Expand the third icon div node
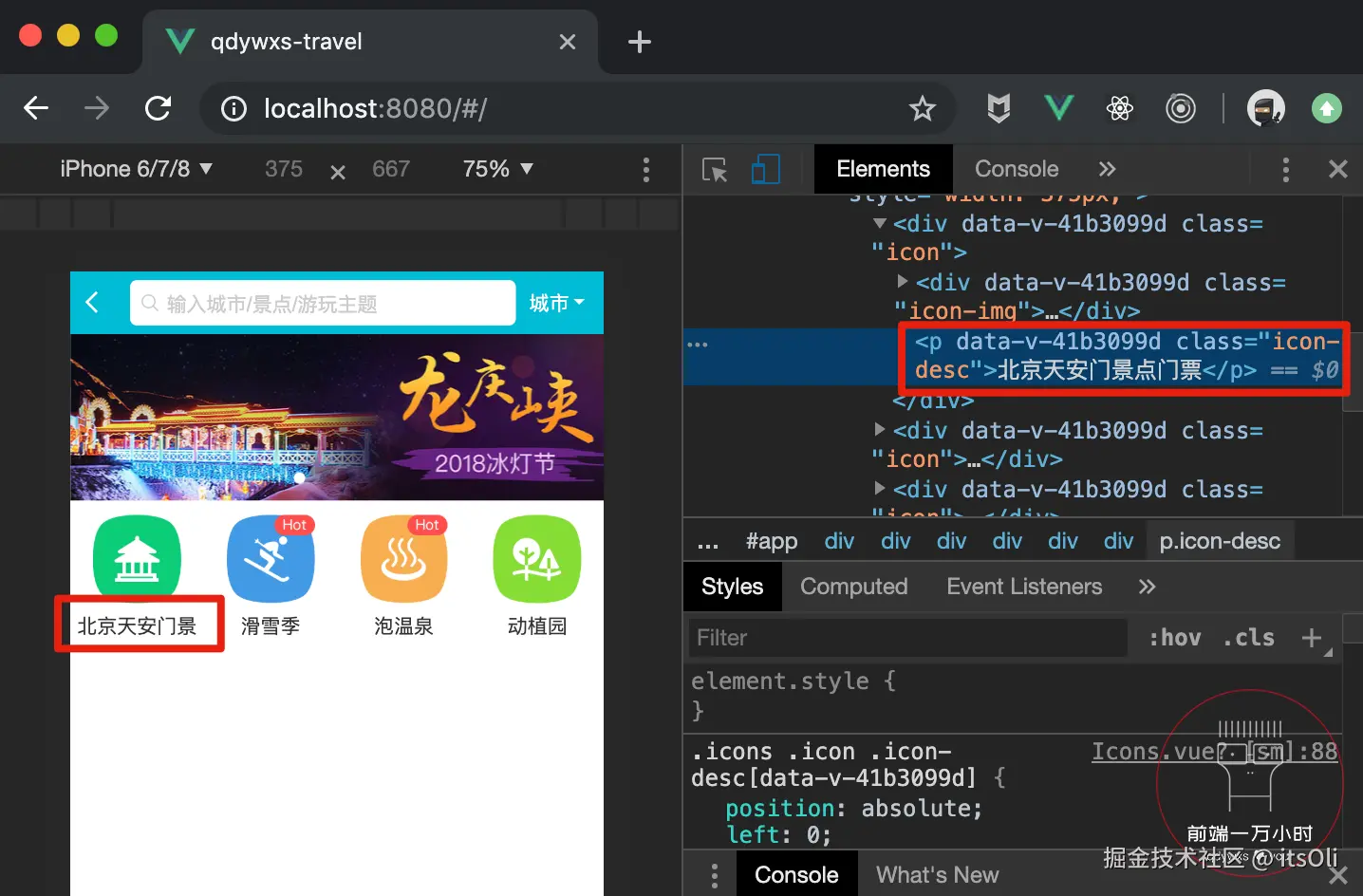 [880, 488]
